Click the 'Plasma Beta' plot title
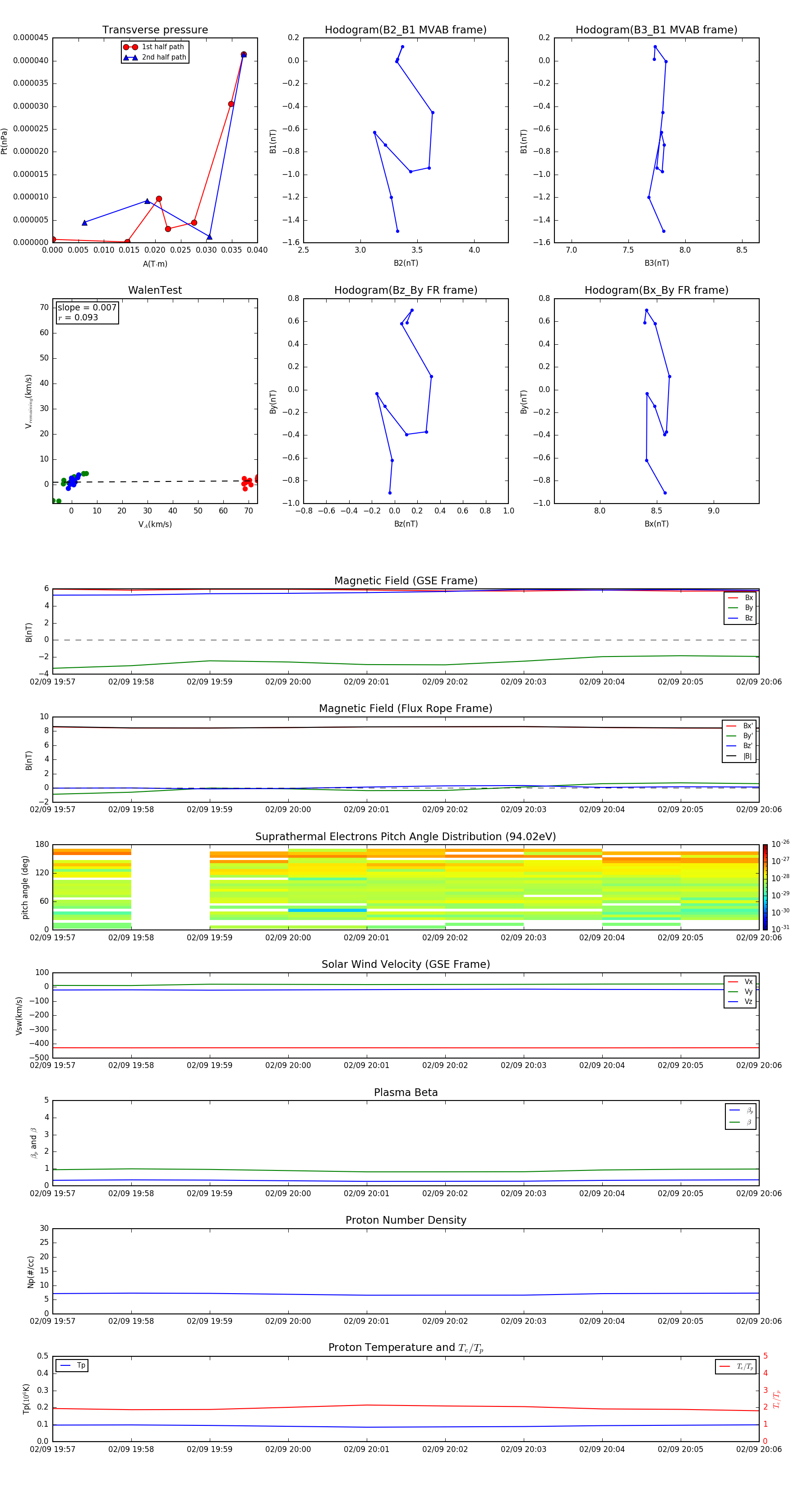812x1489 pixels. coord(406,1092)
